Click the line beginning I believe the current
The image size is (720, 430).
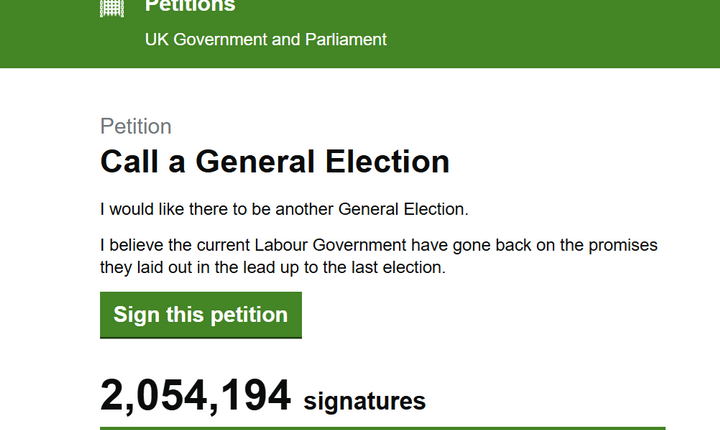[x=379, y=245]
